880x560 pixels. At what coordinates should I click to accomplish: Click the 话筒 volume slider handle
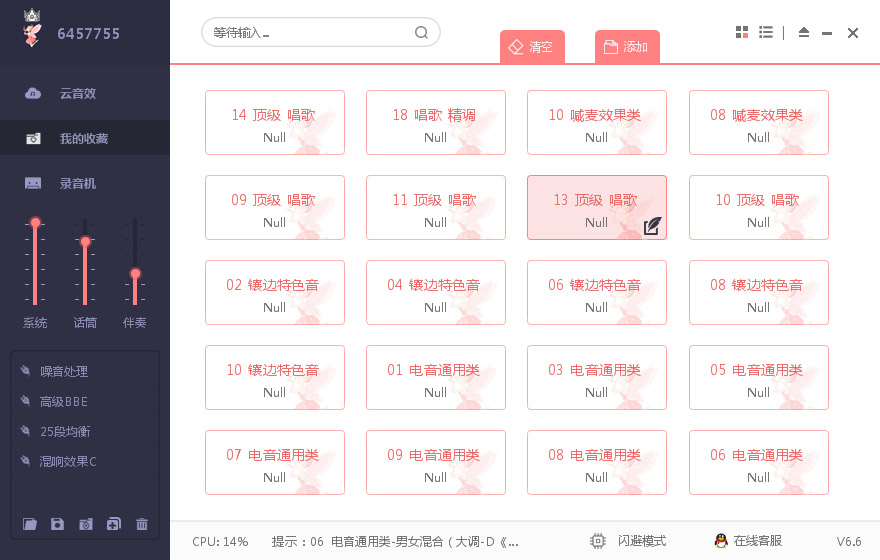pyautogui.click(x=85, y=241)
